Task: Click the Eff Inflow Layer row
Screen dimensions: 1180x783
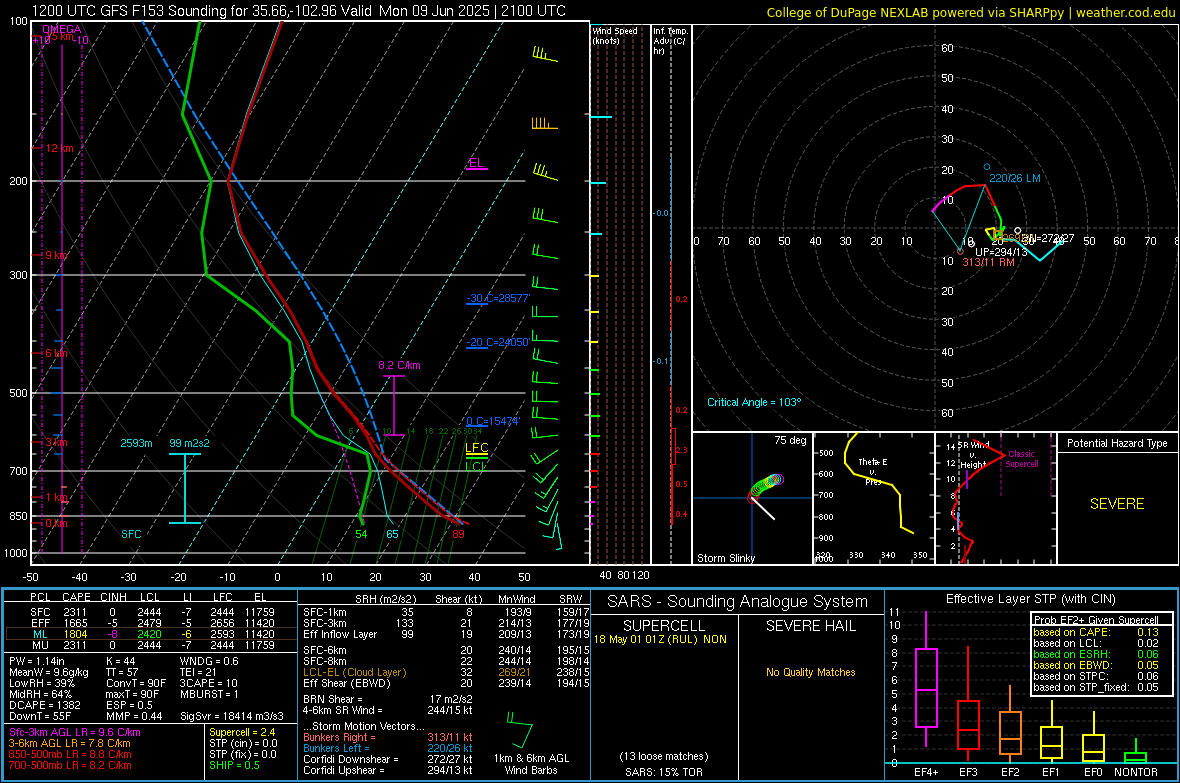Action: (x=445, y=634)
